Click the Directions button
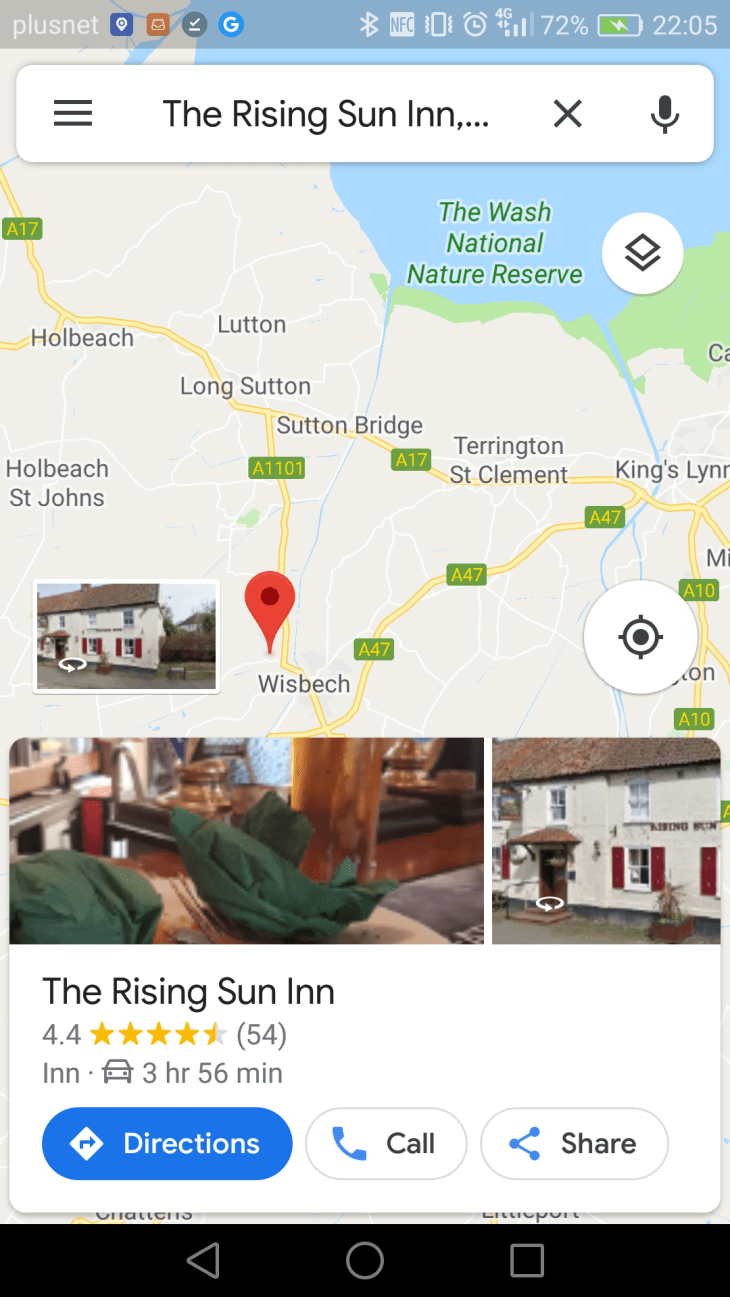This screenshot has width=730, height=1297. [167, 1143]
